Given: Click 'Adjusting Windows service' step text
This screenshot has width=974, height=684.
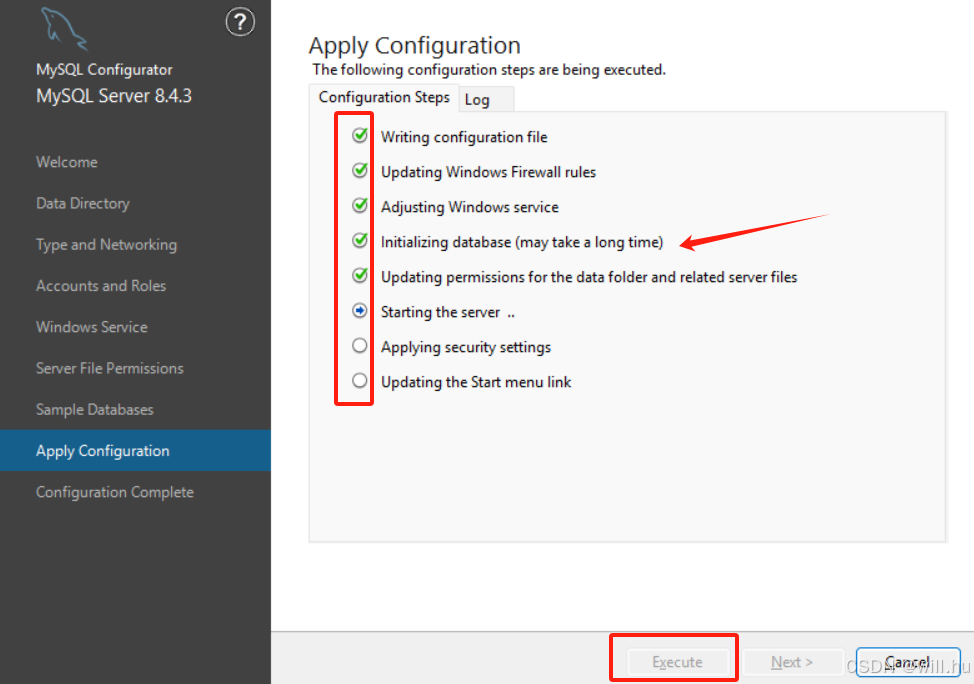Looking at the screenshot, I should (x=470, y=207).
